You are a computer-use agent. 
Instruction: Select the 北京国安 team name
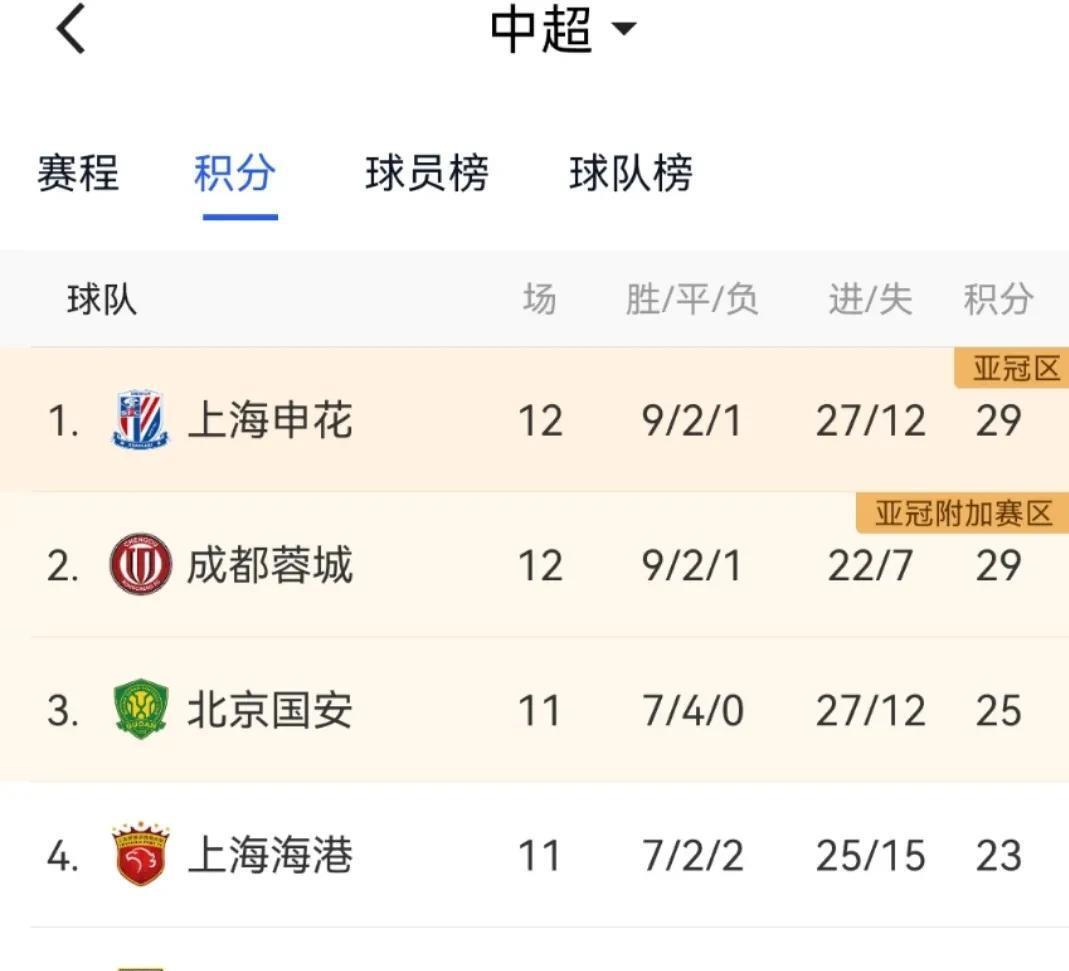[270, 711]
